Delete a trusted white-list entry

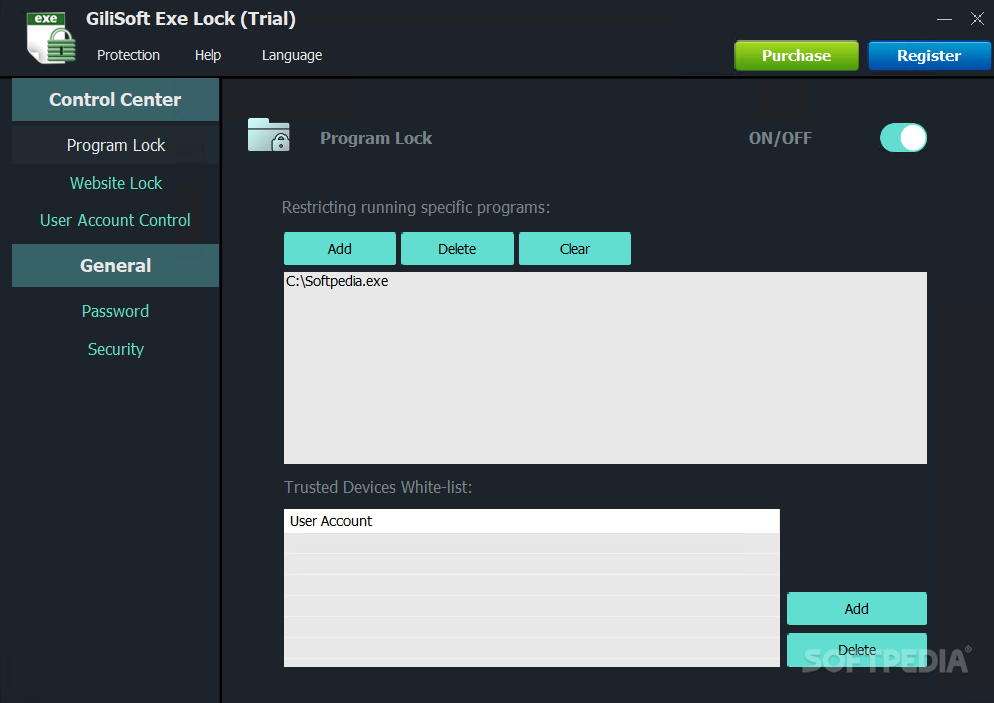pyautogui.click(x=856, y=650)
